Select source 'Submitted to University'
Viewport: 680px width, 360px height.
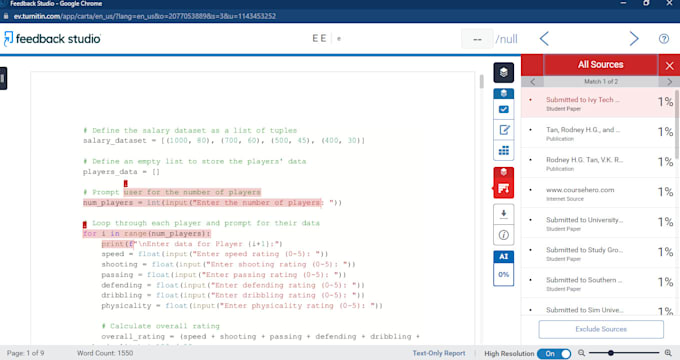598,223
